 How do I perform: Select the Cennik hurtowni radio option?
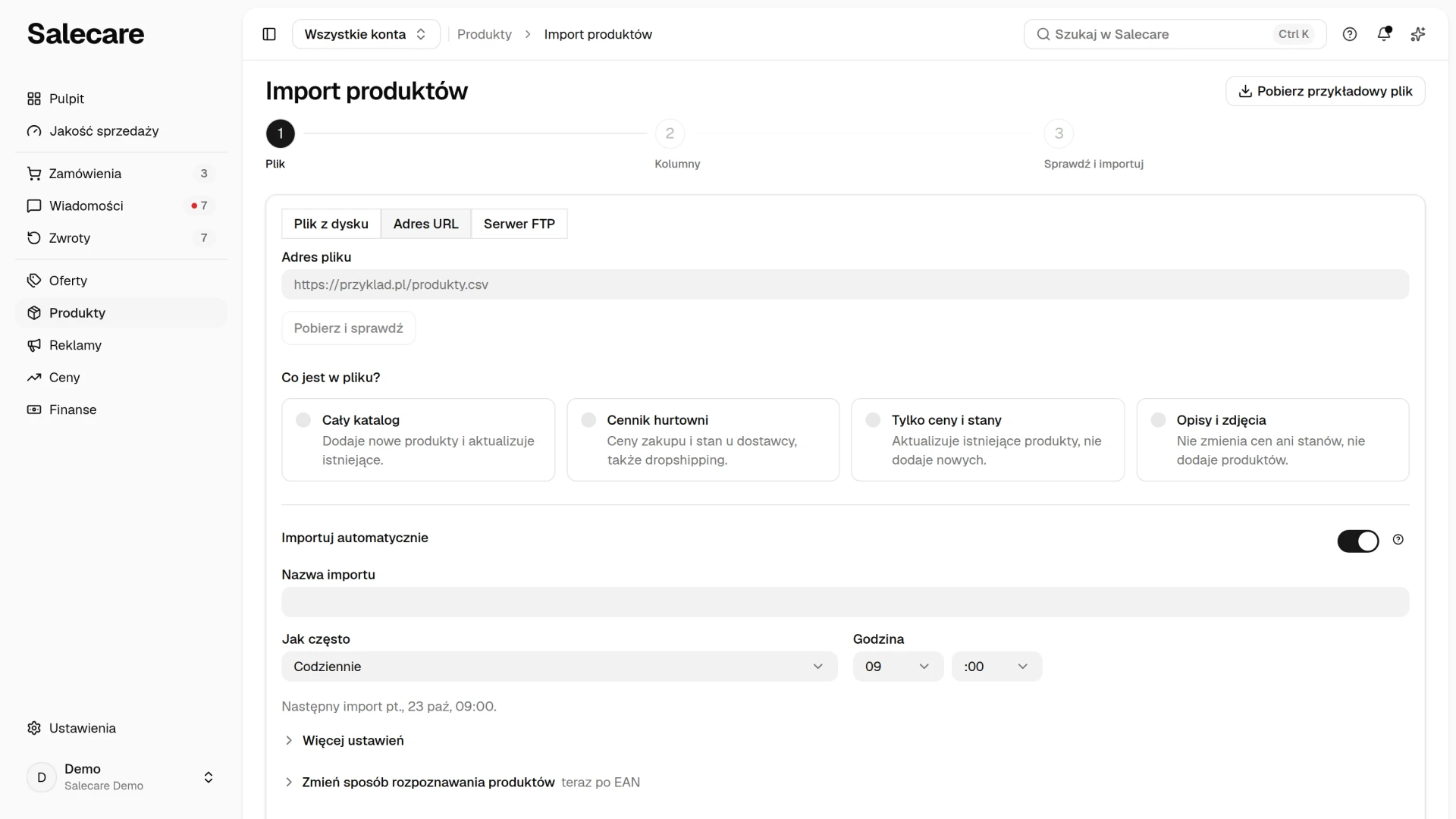click(588, 420)
